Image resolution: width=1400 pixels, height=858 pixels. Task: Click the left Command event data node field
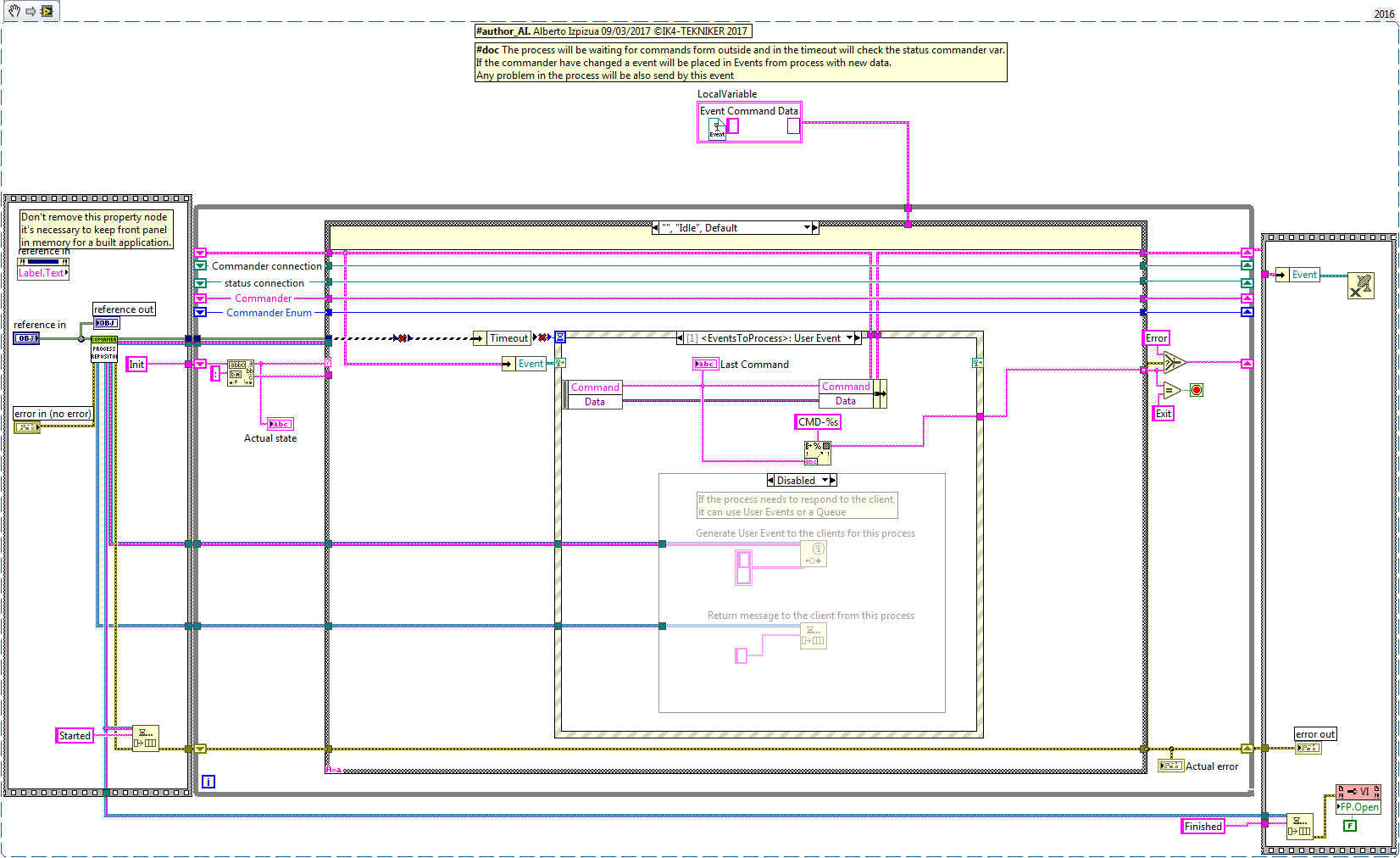[595, 387]
